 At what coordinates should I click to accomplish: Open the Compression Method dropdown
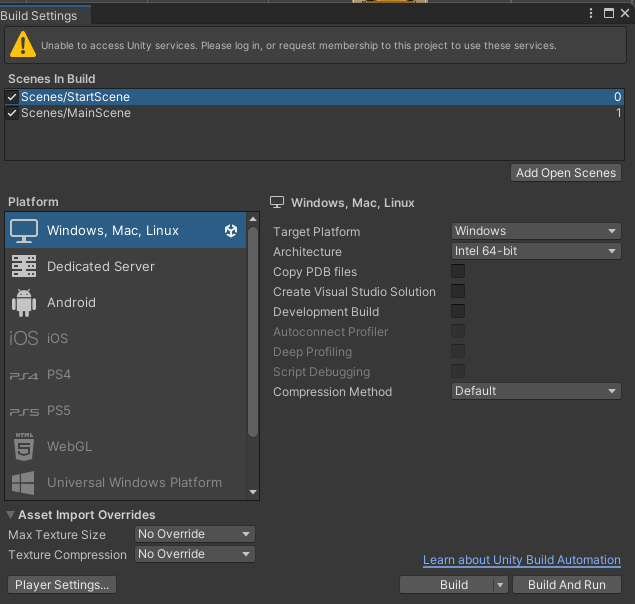click(536, 391)
